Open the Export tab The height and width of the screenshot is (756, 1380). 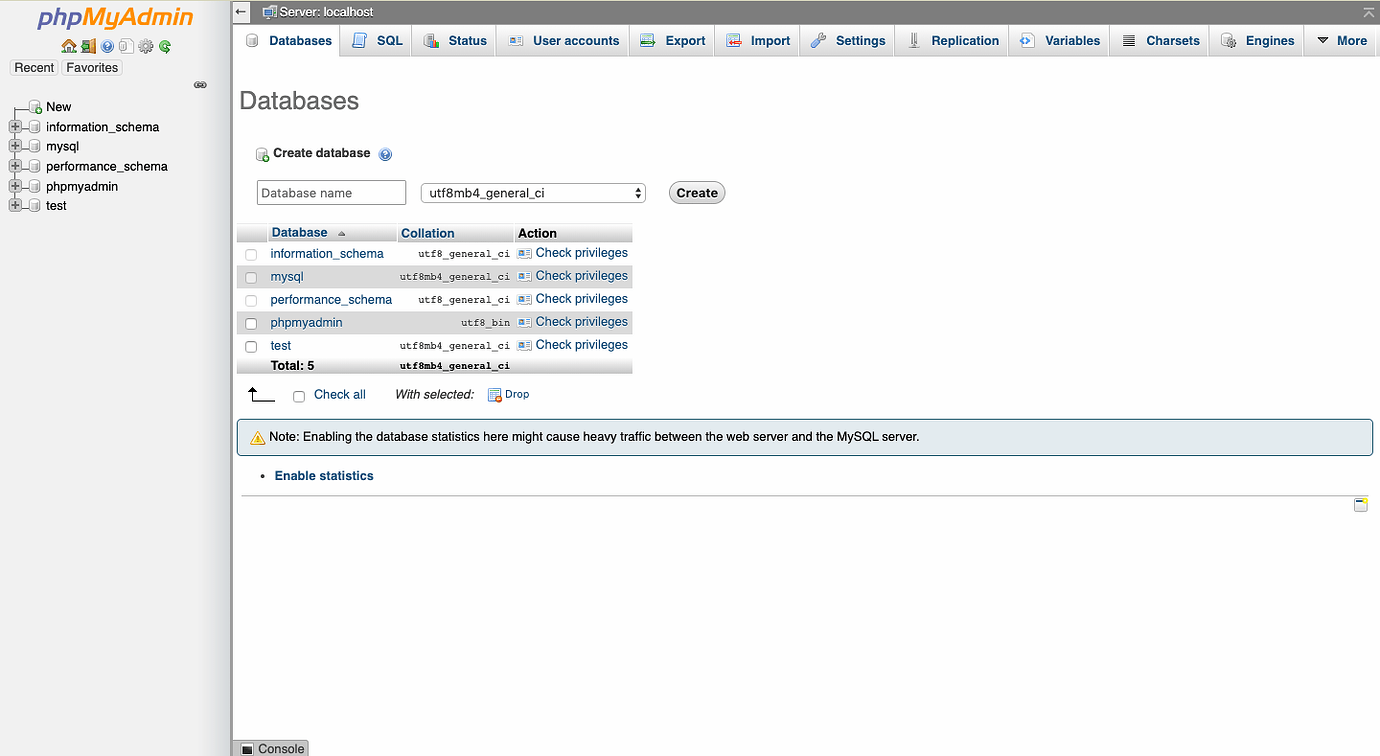click(671, 40)
